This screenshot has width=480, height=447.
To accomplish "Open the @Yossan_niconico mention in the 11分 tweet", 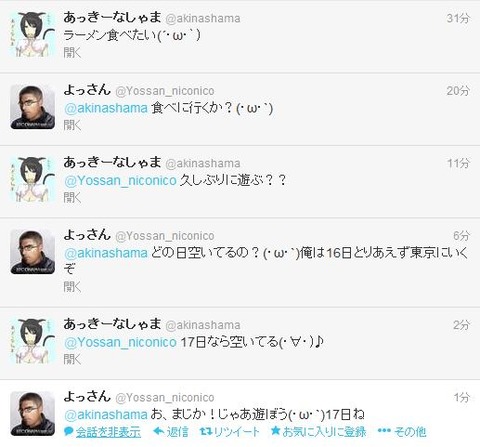I will pos(120,181).
